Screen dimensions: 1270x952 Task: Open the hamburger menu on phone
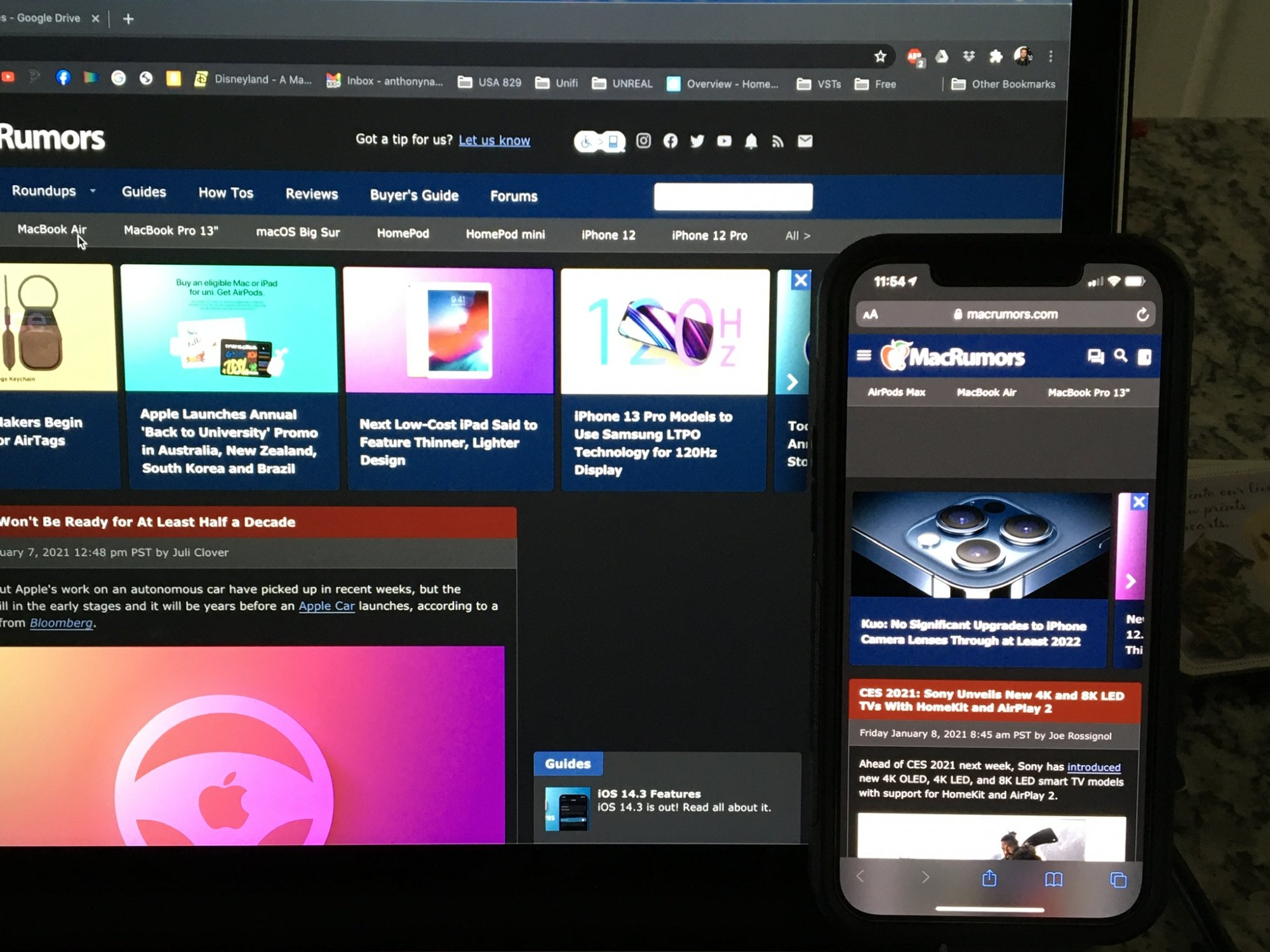point(864,355)
